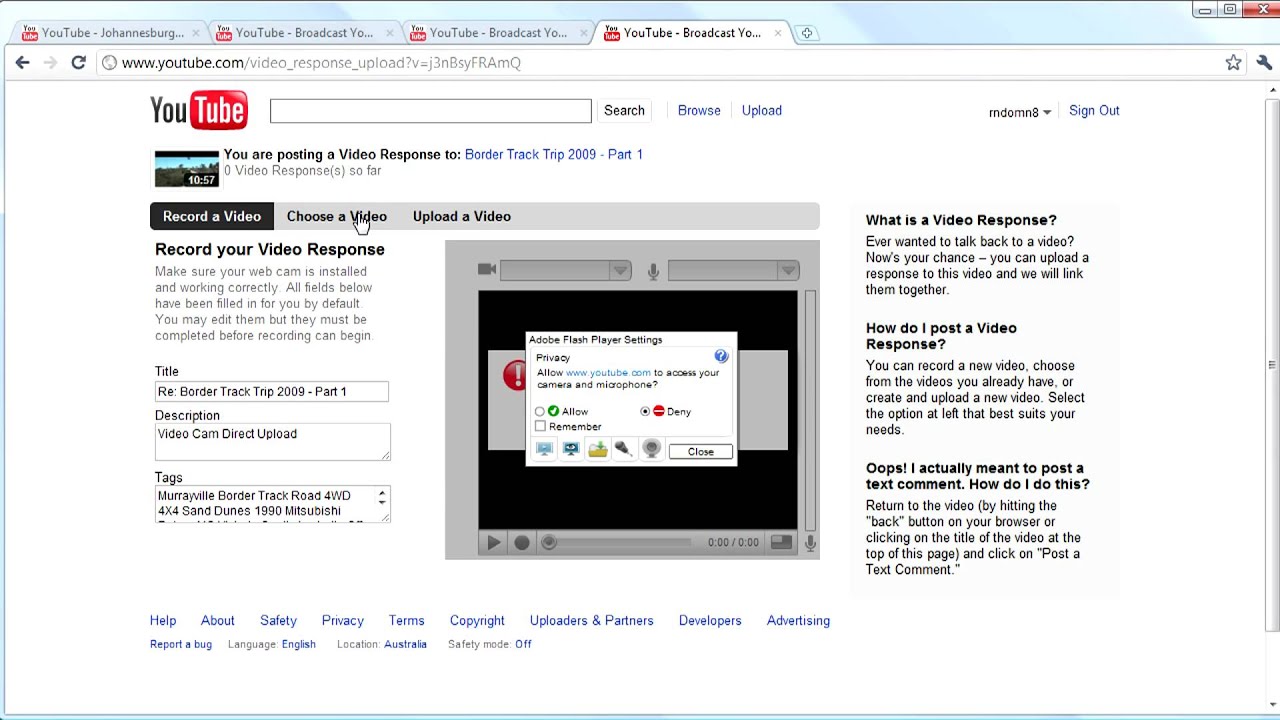The height and width of the screenshot is (720, 1280).
Task: Expand the rndomn8 account menu
Action: tap(1020, 112)
